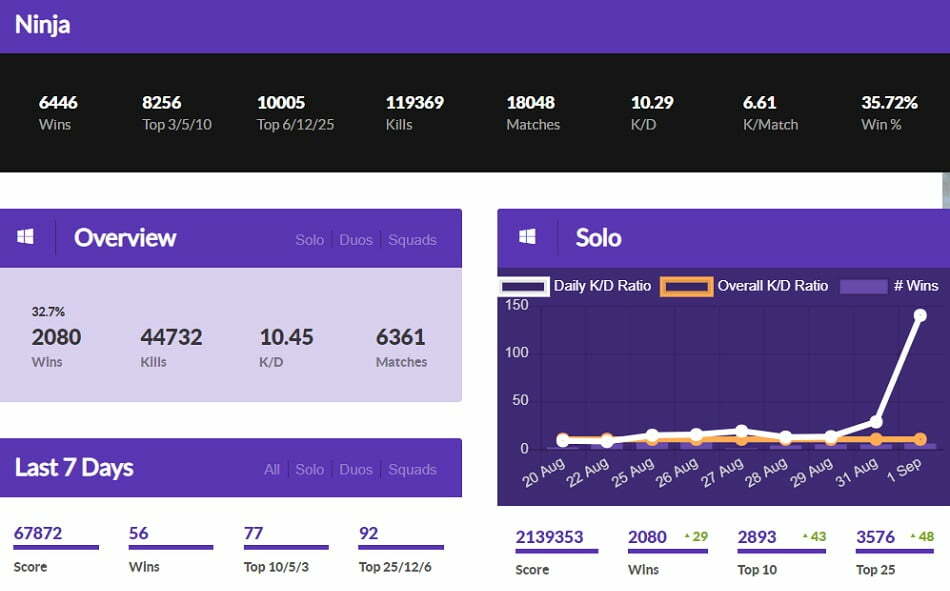Switch Overview panel to Duos tab
This screenshot has width=950, height=591.
click(x=356, y=240)
